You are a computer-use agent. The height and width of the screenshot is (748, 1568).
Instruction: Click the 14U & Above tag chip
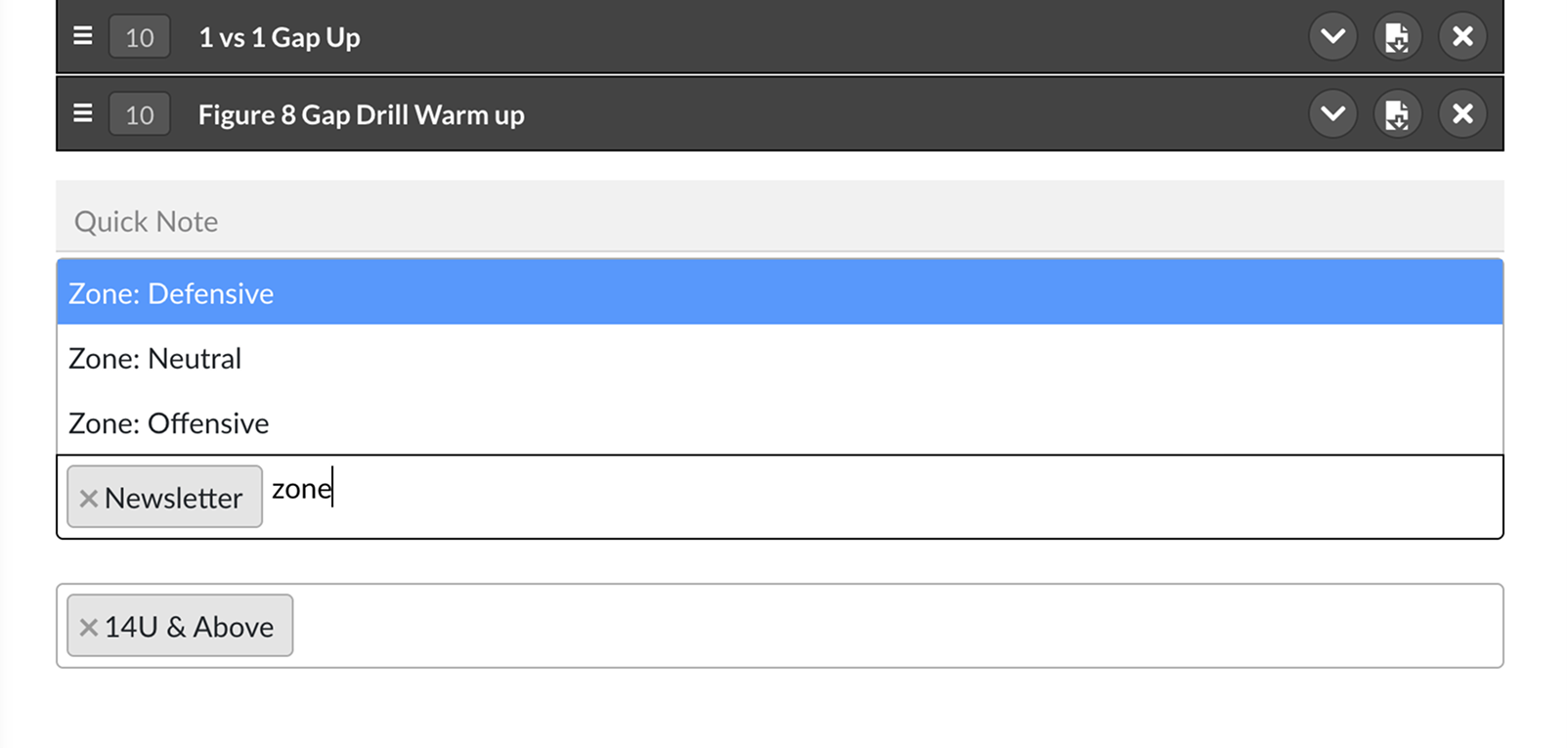pos(180,626)
